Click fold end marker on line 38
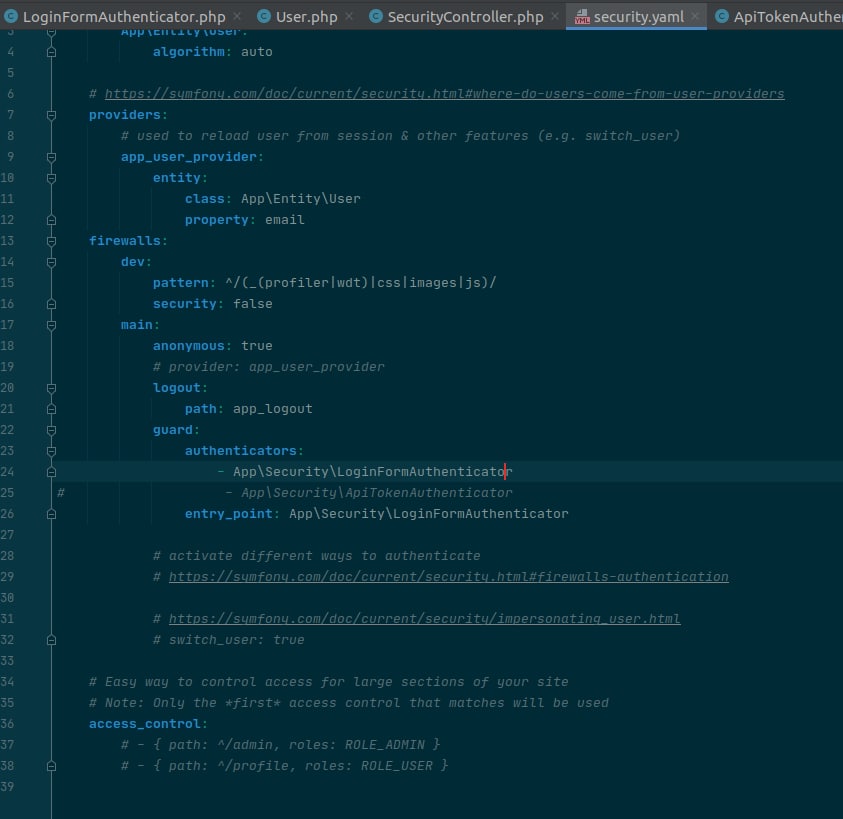 (x=51, y=765)
